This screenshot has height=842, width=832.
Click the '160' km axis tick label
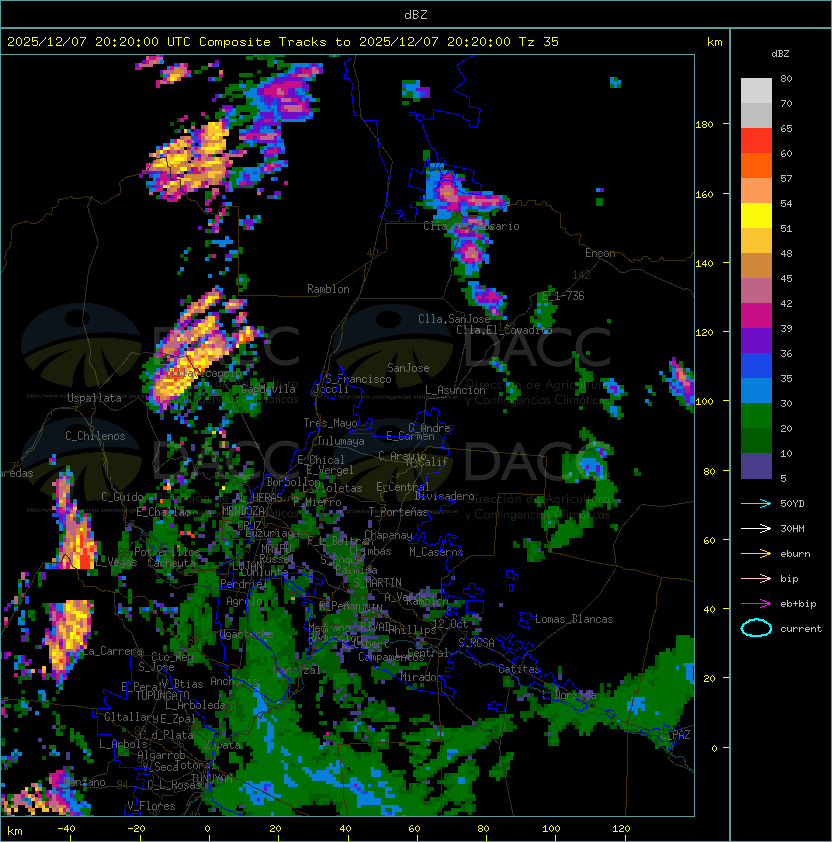point(704,194)
